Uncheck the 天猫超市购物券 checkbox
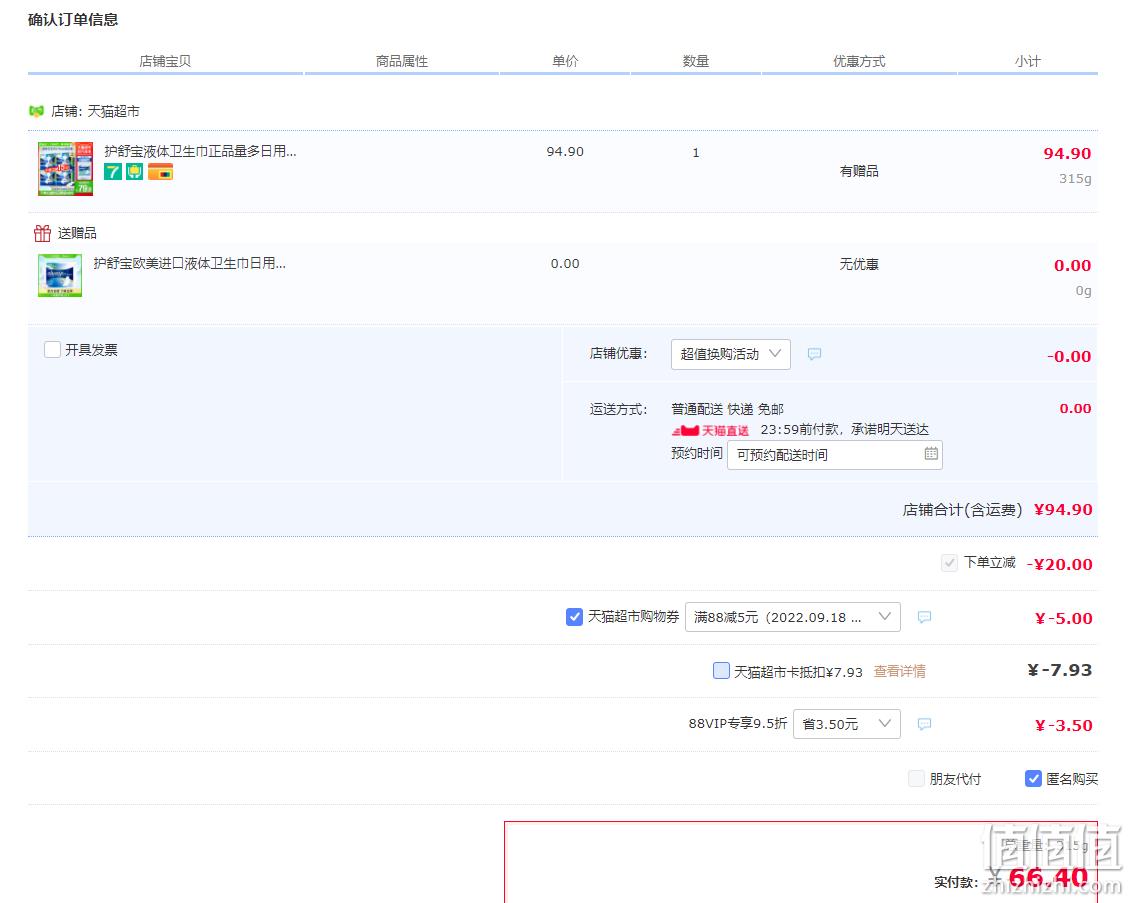 574,617
